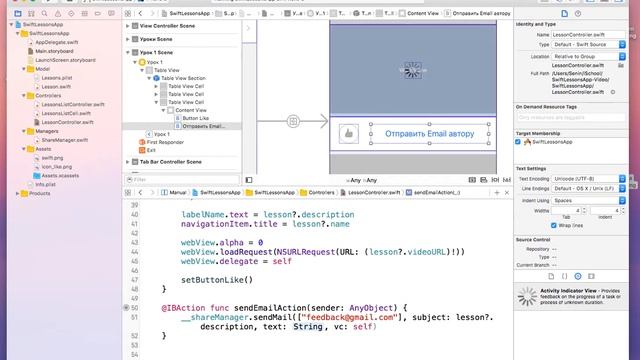Open the Indent Using dropdown
640x360 pixels.
(x=589, y=200)
